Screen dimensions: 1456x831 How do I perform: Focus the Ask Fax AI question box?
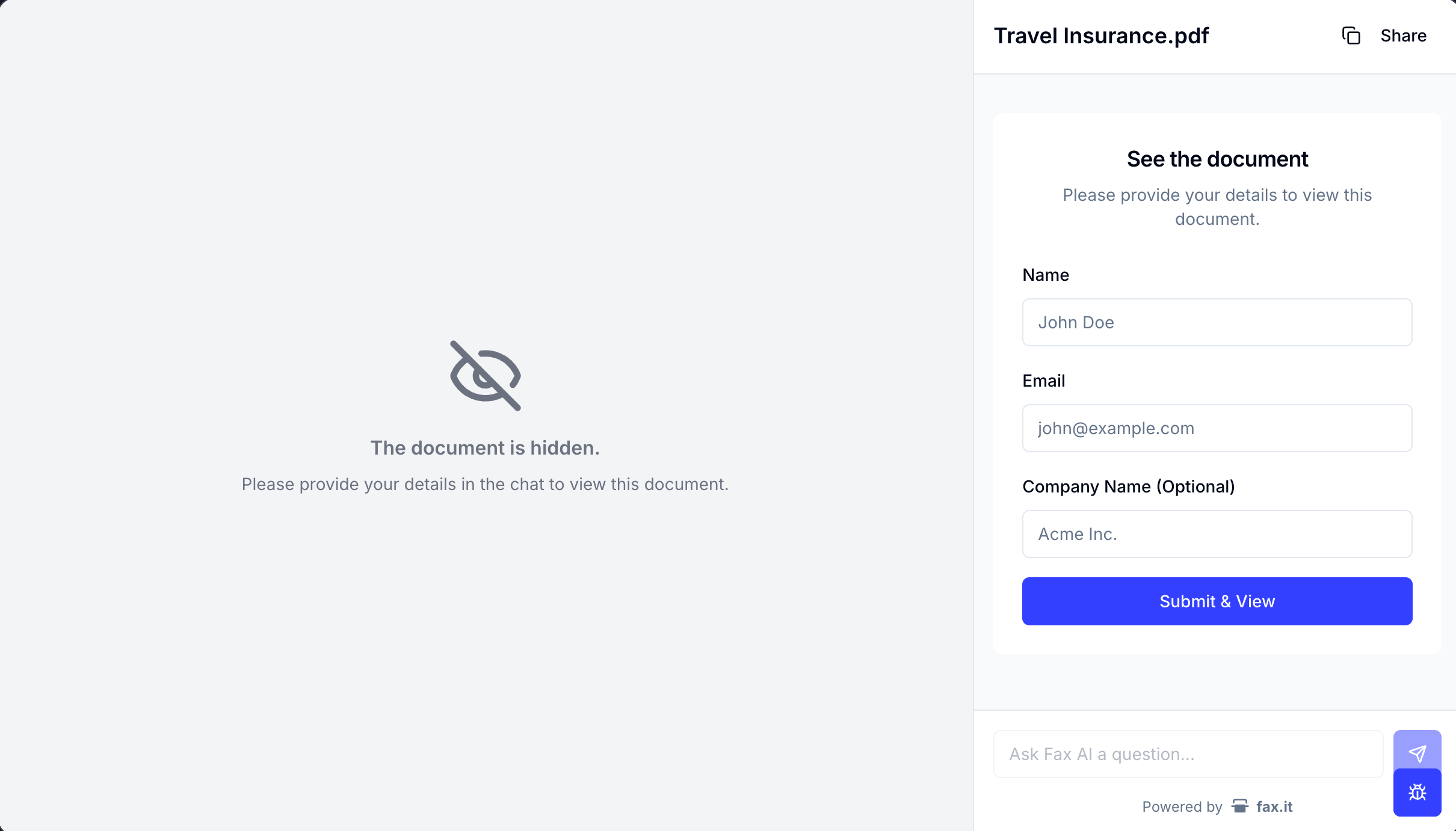tap(1188, 754)
